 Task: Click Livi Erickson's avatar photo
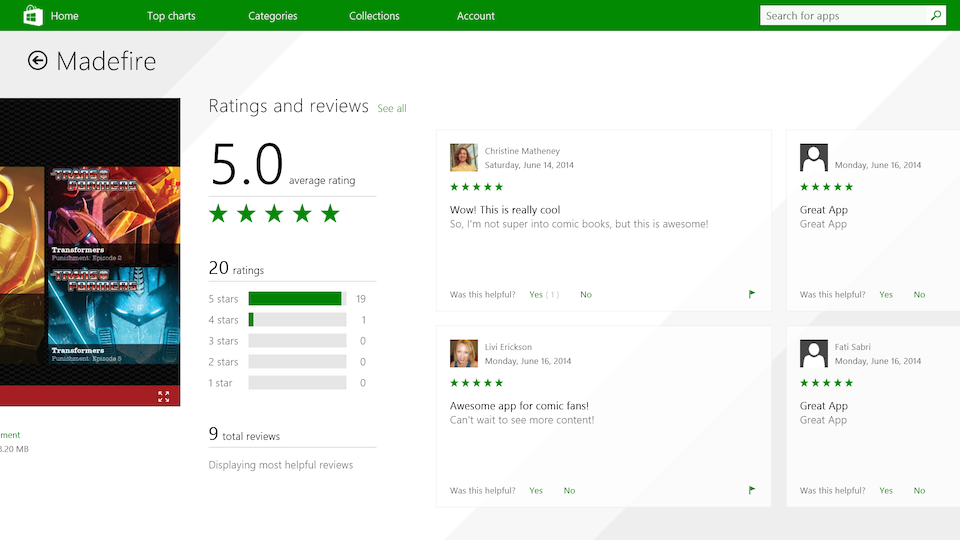click(x=464, y=354)
